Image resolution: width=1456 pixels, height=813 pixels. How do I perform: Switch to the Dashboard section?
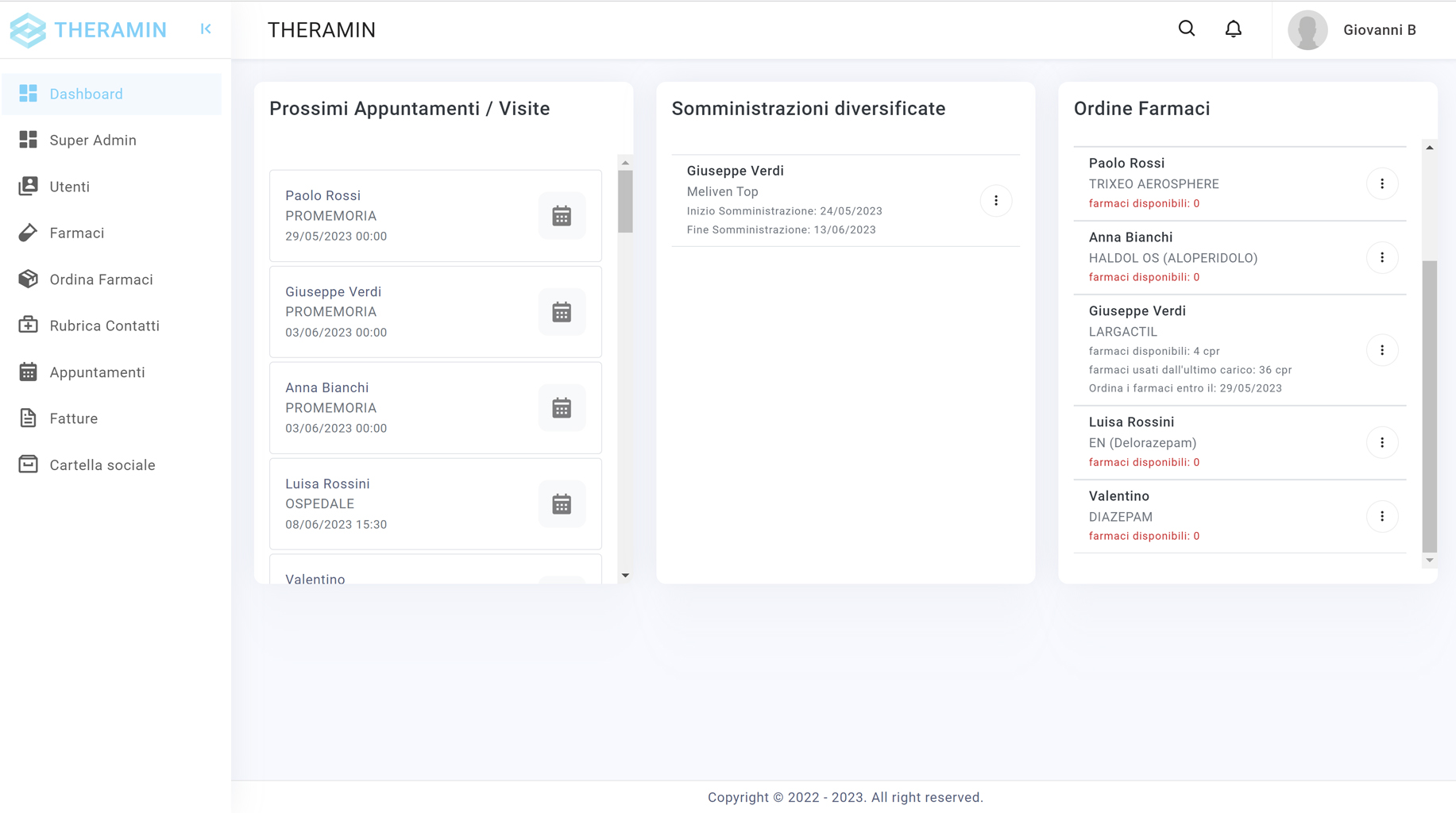point(87,94)
